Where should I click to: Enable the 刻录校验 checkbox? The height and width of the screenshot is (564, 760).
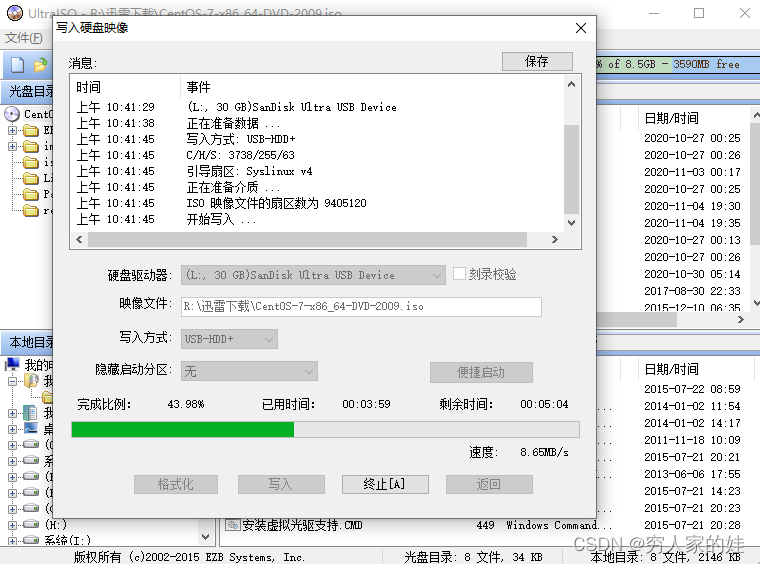tap(459, 274)
